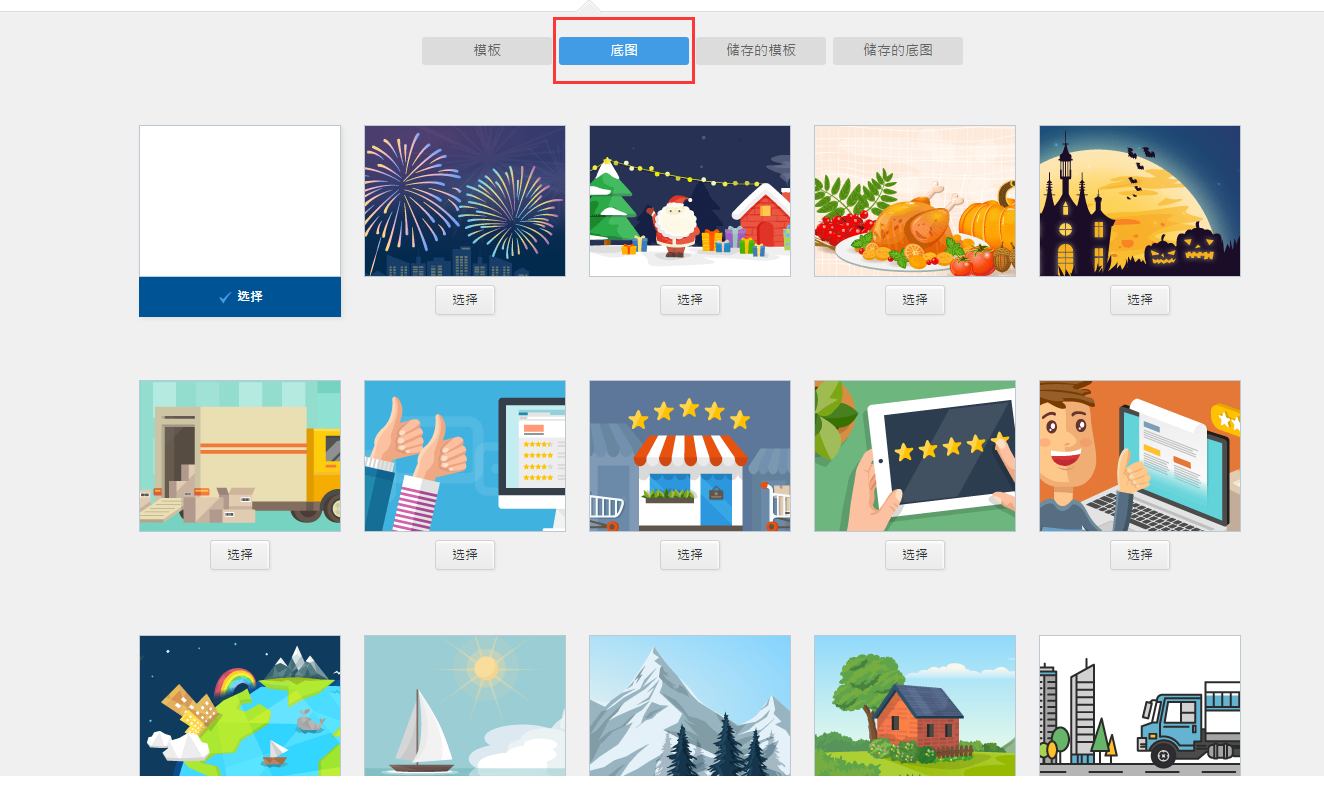Choose the sailboat and sun thumbnail

pos(465,705)
